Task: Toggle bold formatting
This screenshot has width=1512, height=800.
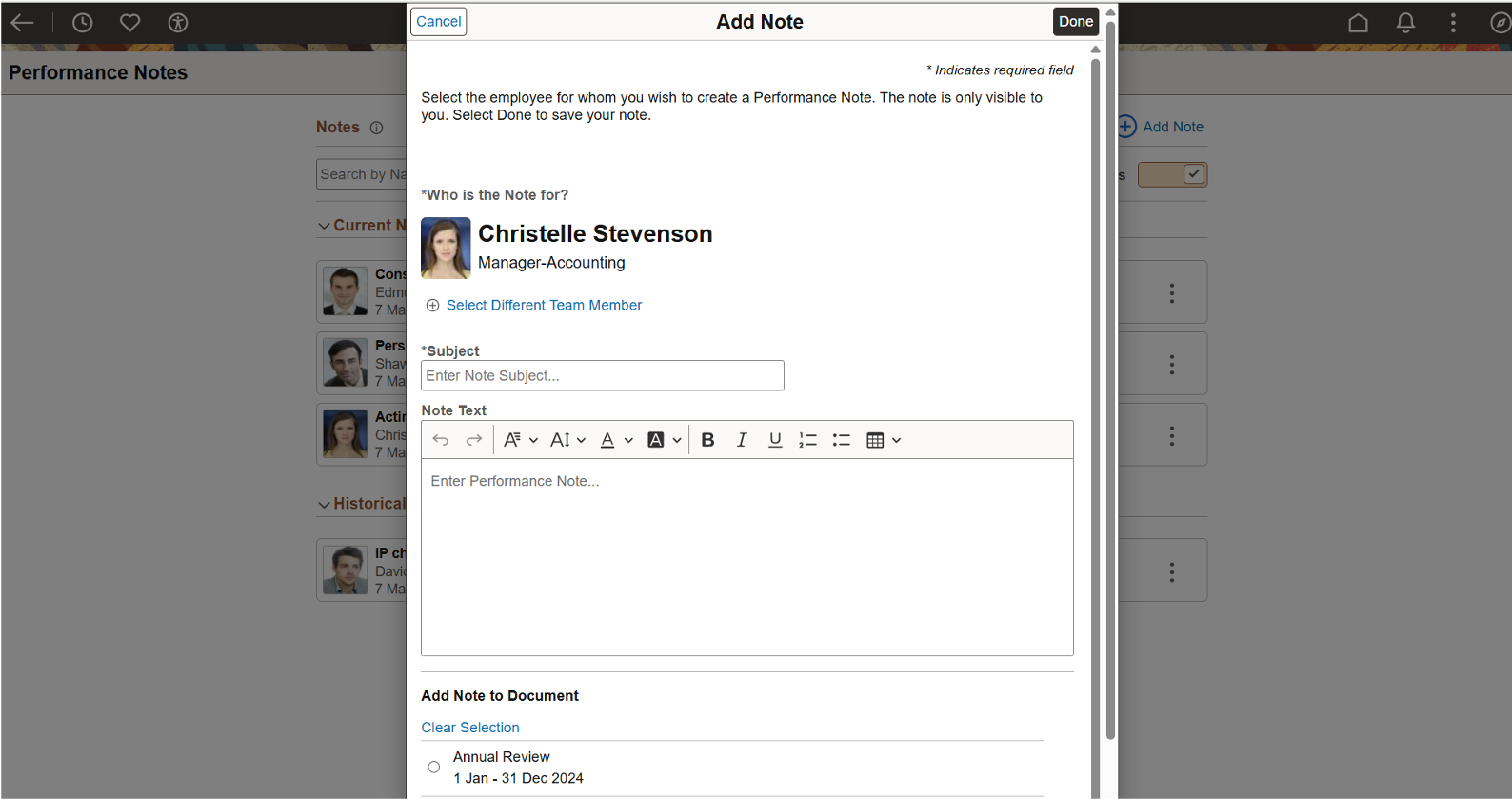Action: point(707,440)
